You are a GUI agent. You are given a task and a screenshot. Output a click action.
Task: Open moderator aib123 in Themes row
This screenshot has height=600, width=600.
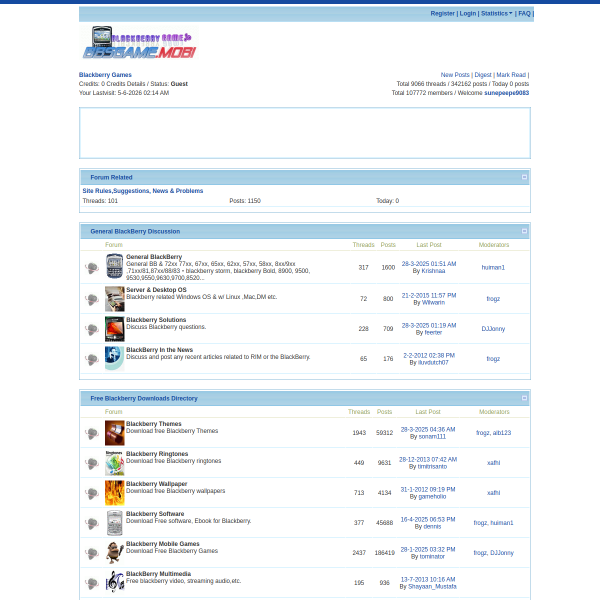501,432
